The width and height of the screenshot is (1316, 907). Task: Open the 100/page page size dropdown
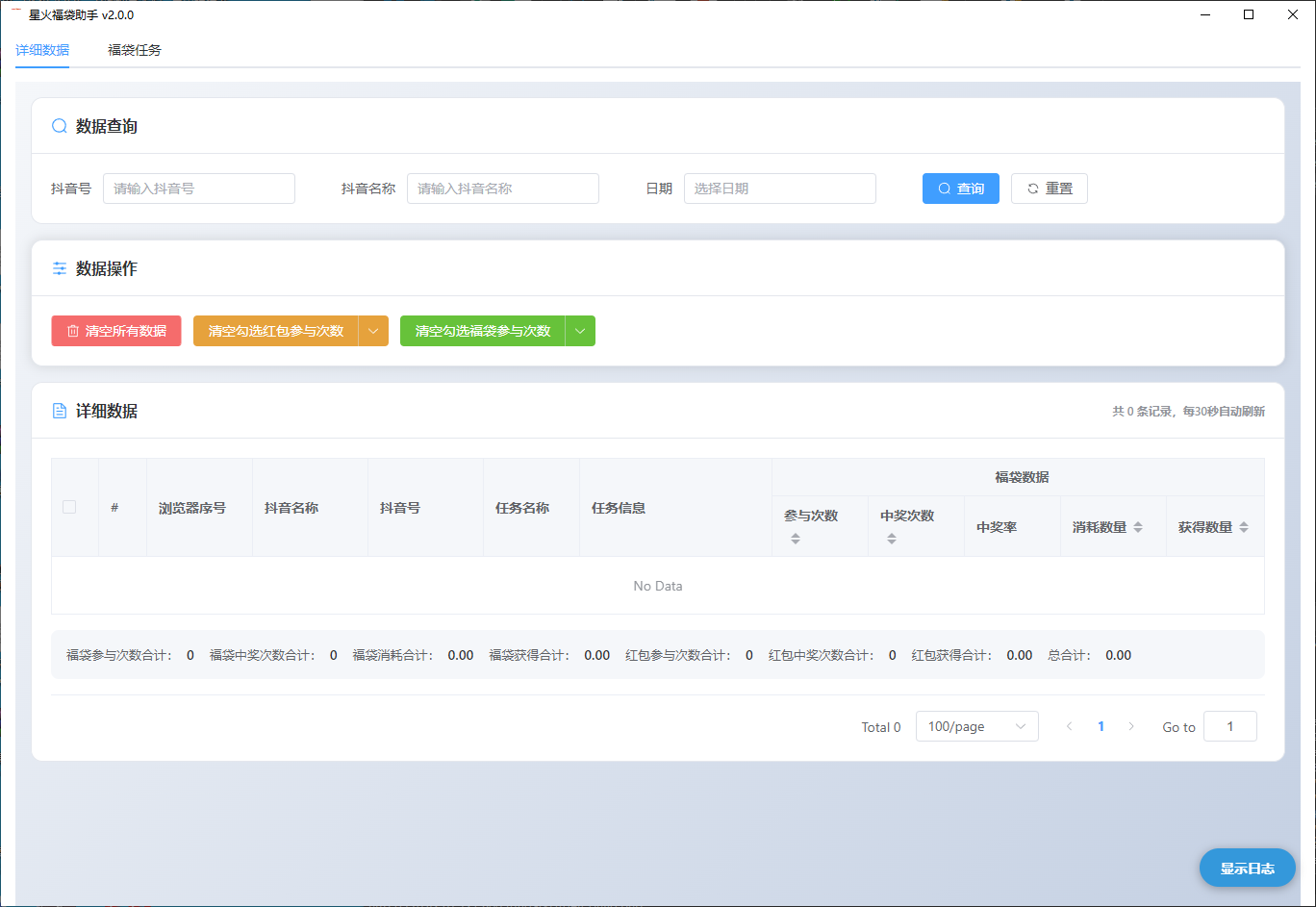point(976,726)
